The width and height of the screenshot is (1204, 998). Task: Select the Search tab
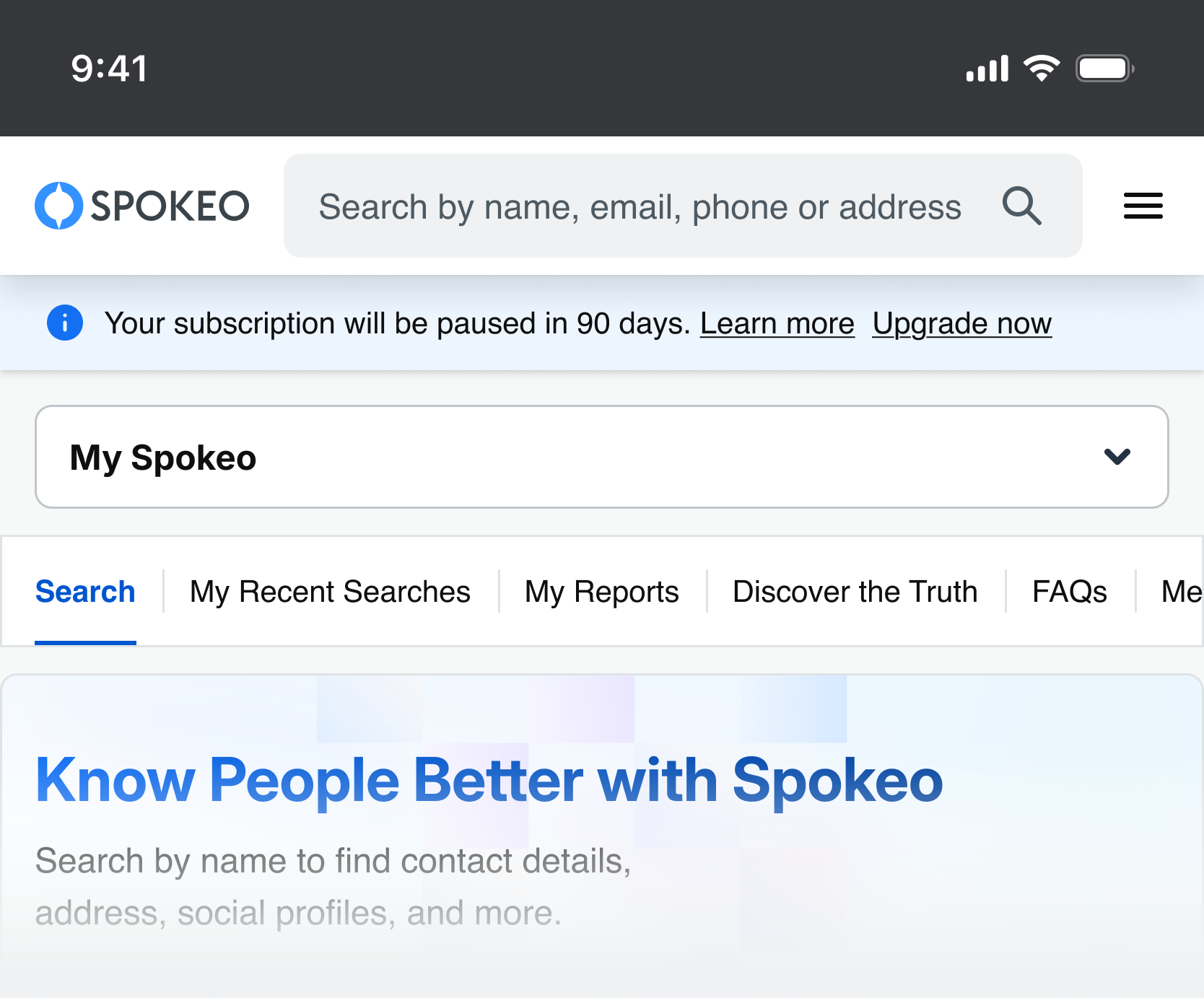click(85, 592)
